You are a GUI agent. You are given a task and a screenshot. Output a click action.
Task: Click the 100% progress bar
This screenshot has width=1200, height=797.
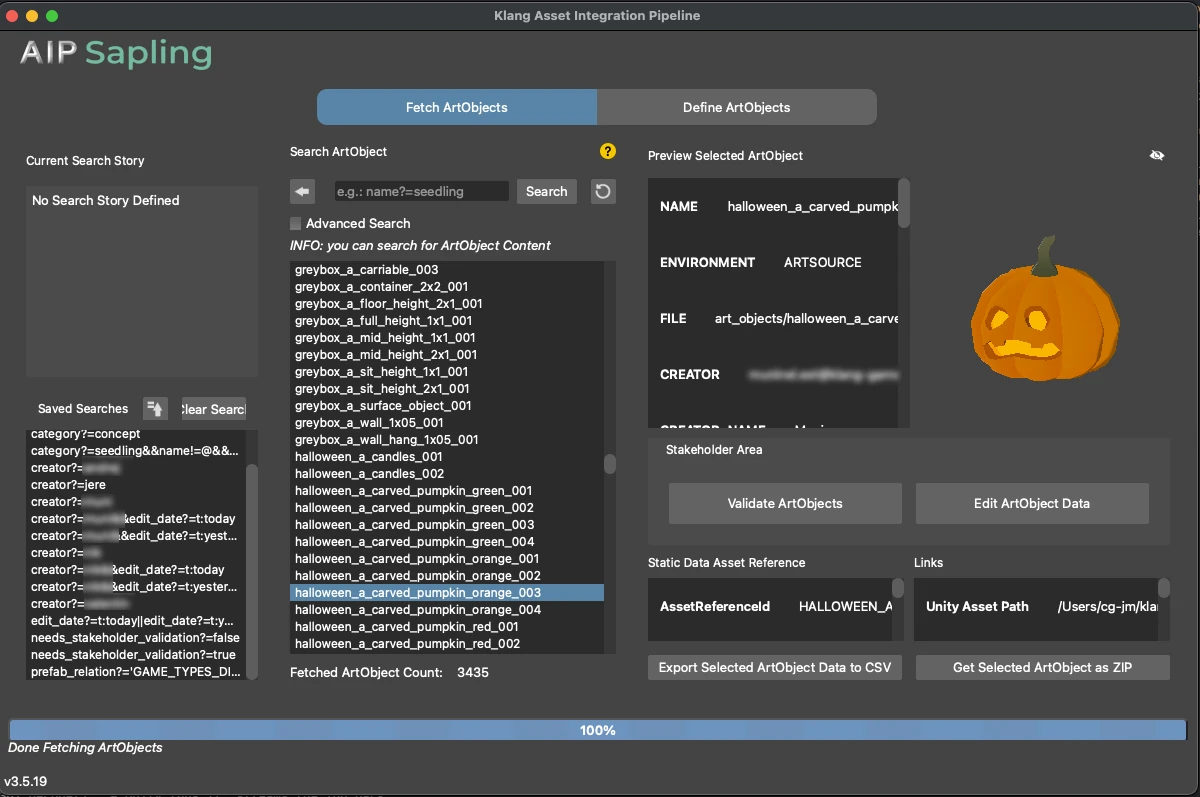[x=598, y=730]
